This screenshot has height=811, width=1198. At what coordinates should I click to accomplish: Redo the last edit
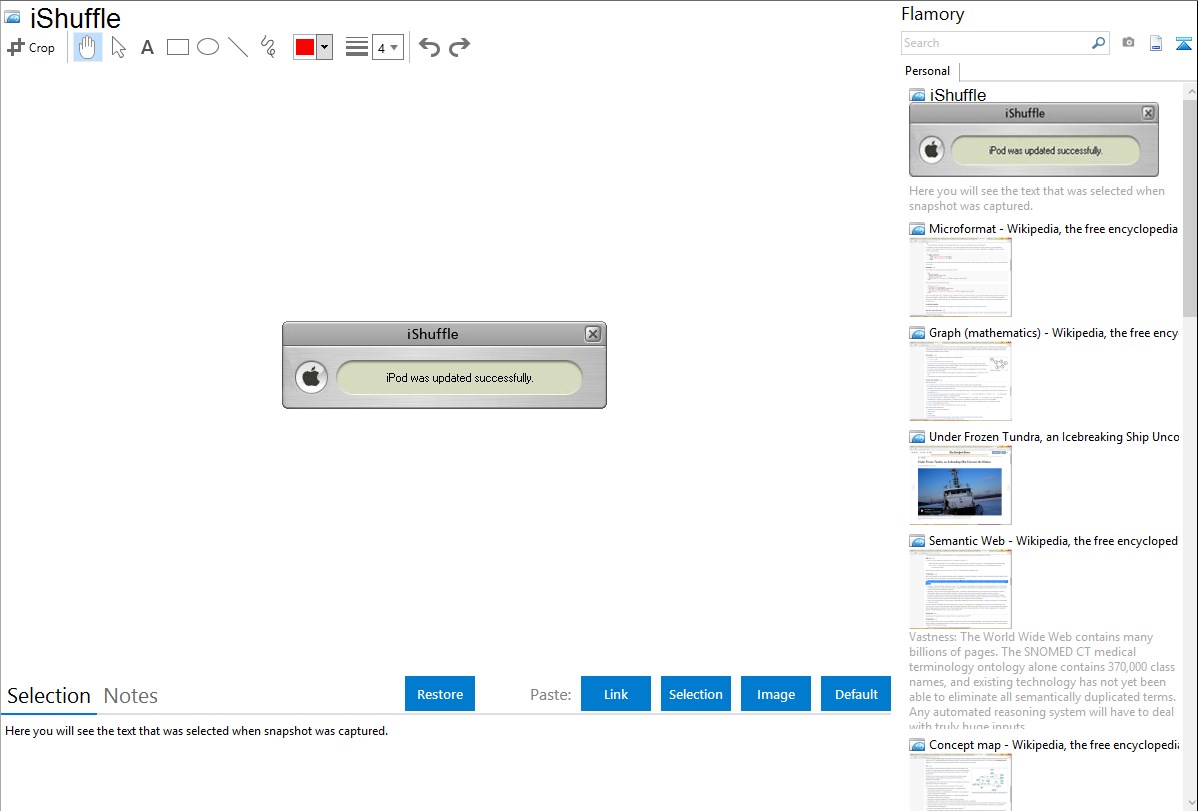click(459, 47)
